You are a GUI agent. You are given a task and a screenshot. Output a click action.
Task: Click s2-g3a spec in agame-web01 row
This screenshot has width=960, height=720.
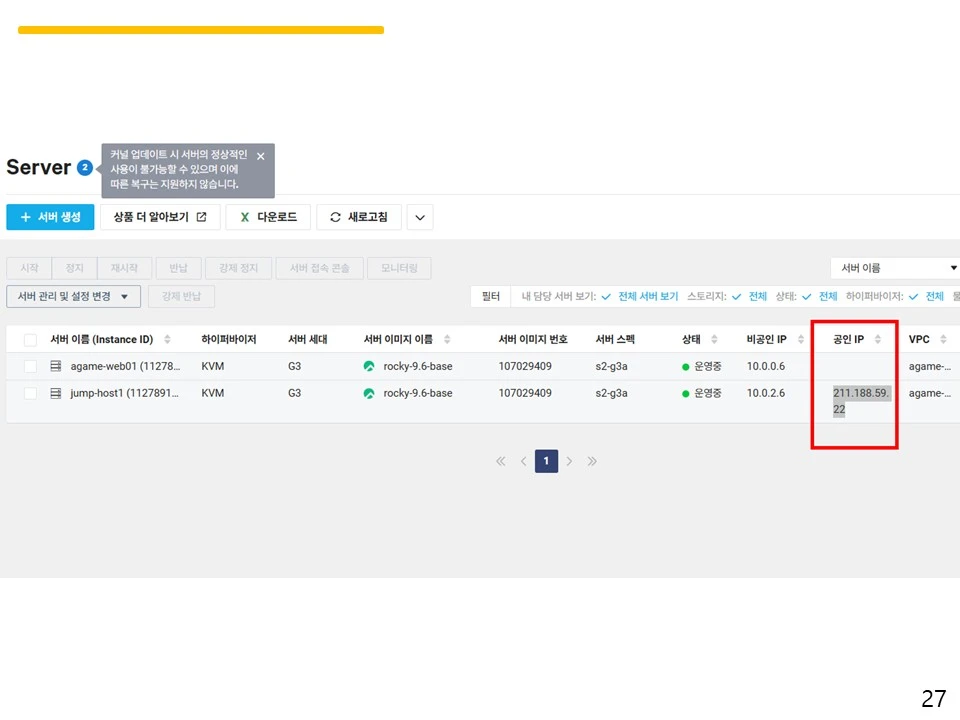[x=611, y=366]
